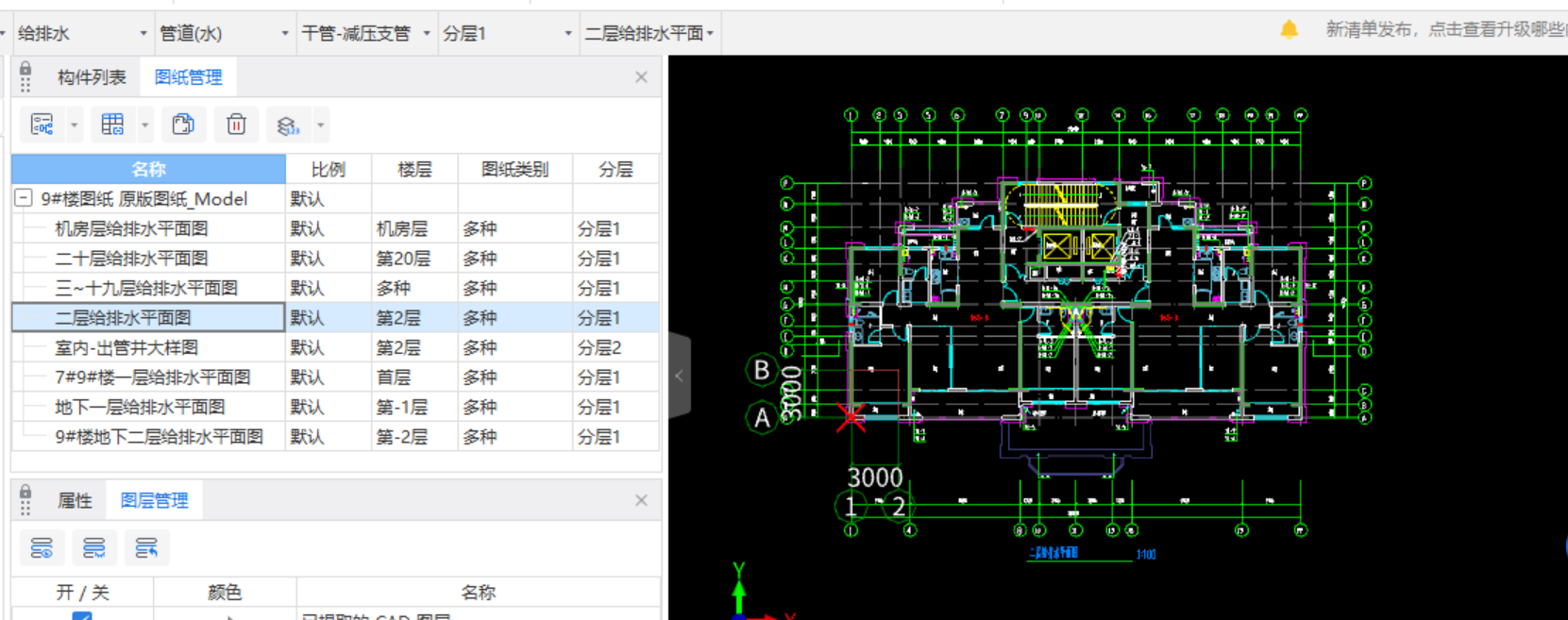
Task: Switch to the 图纸管理 tab
Action: tap(189, 77)
